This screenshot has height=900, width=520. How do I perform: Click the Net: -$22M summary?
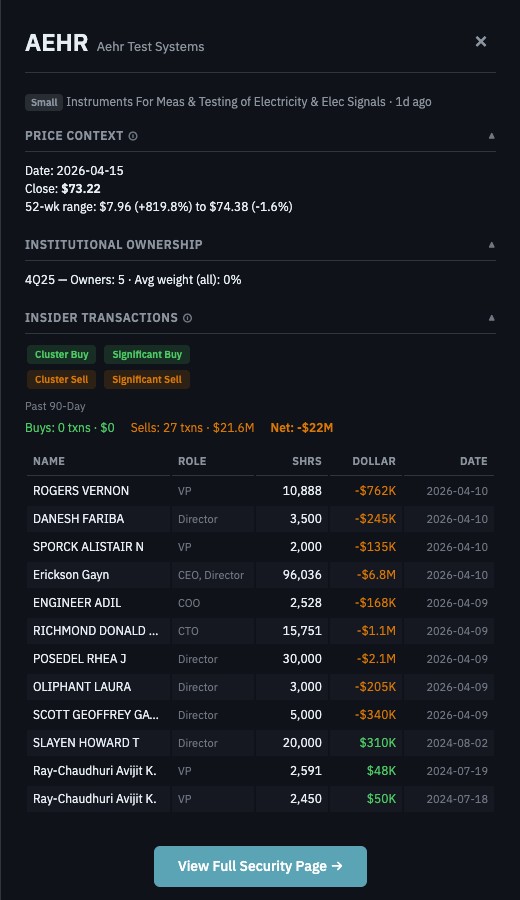[x=302, y=428]
